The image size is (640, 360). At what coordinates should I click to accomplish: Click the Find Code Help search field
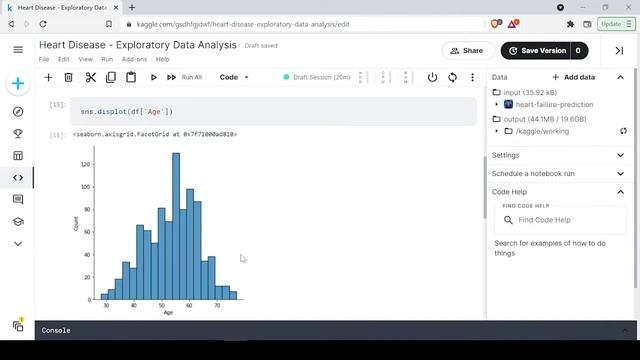point(560,220)
